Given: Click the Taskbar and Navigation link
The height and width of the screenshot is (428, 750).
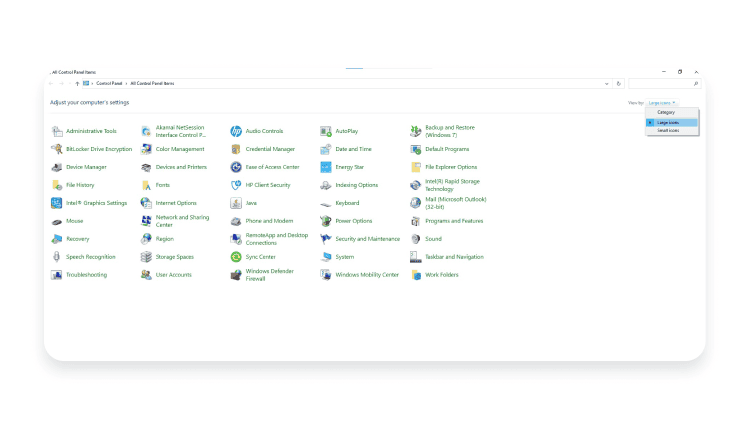Looking at the screenshot, I should (x=454, y=257).
